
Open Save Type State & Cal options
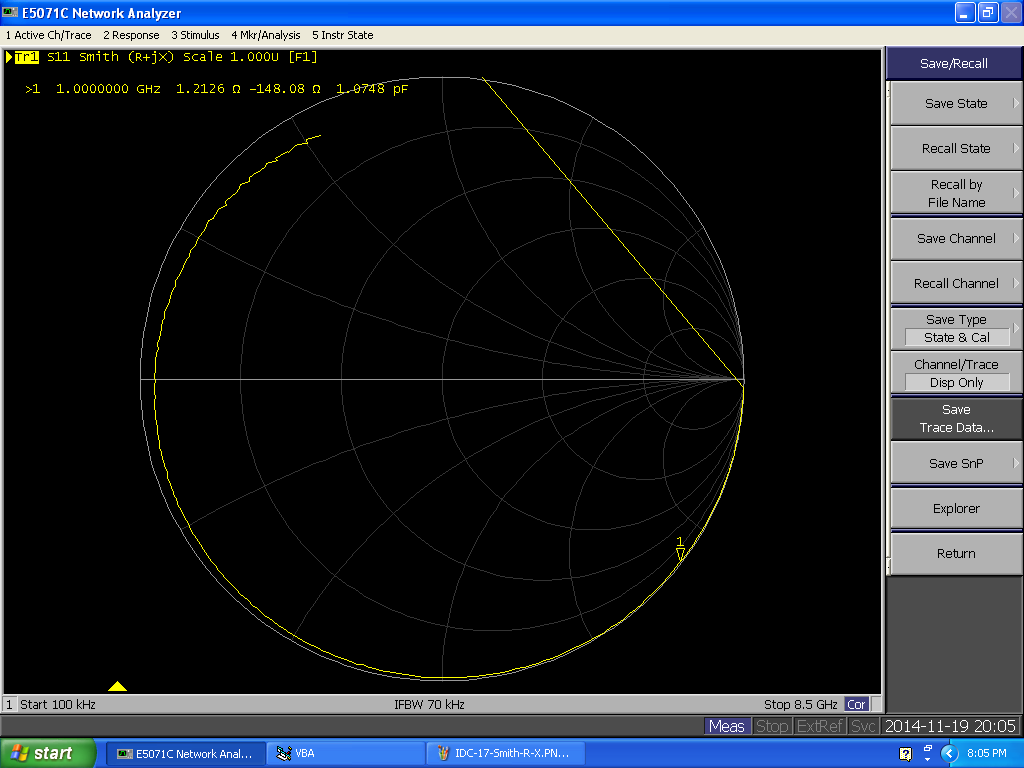coord(955,328)
